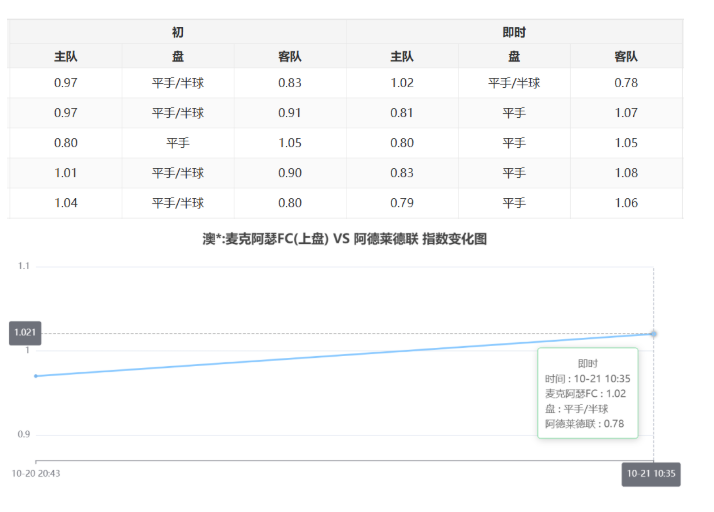This screenshot has height=512, width=714.
Task: Select the 即时 header group
Action: coord(514,32)
